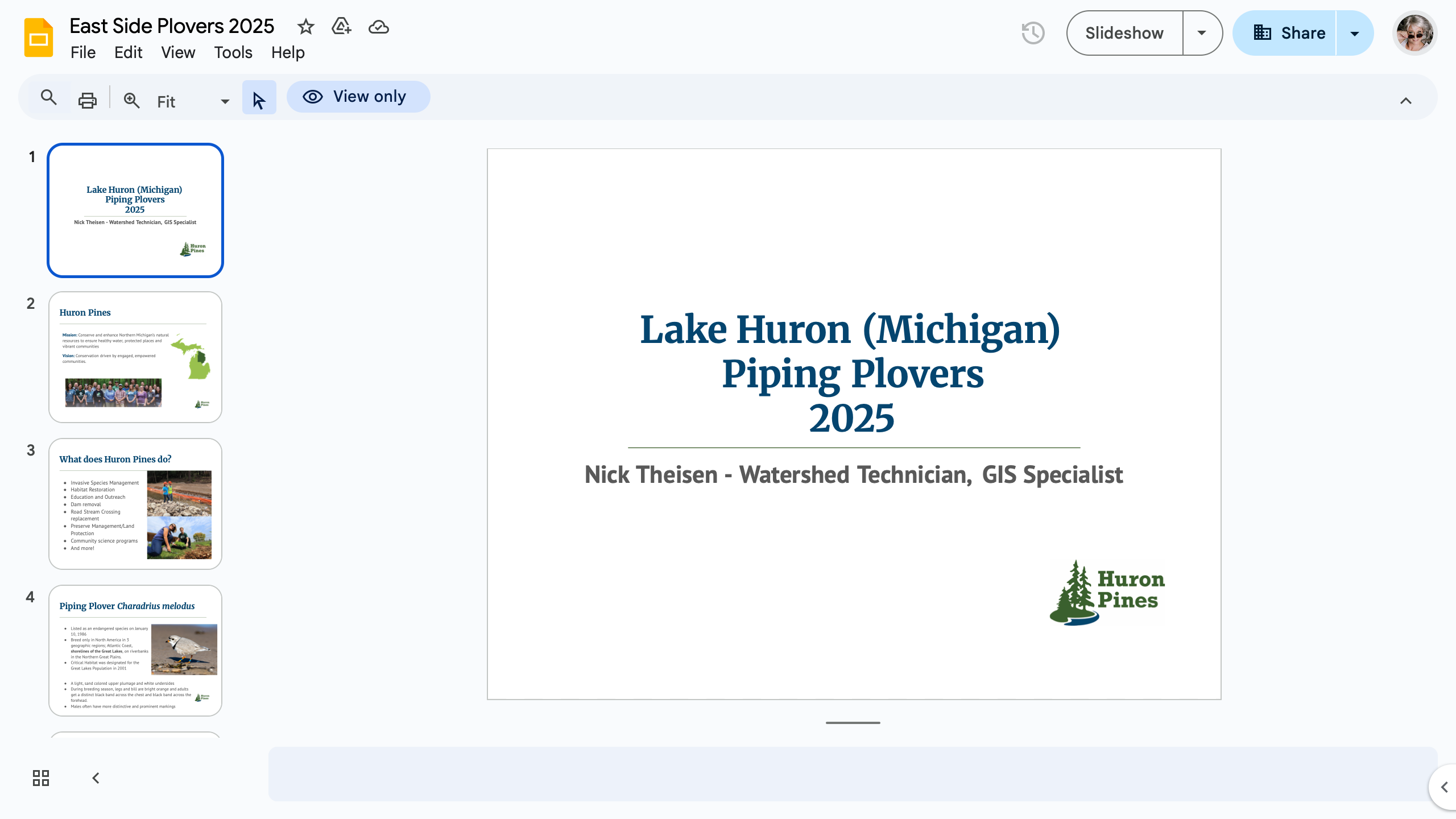Open the Tools menu
The image size is (1456, 819).
(233, 52)
